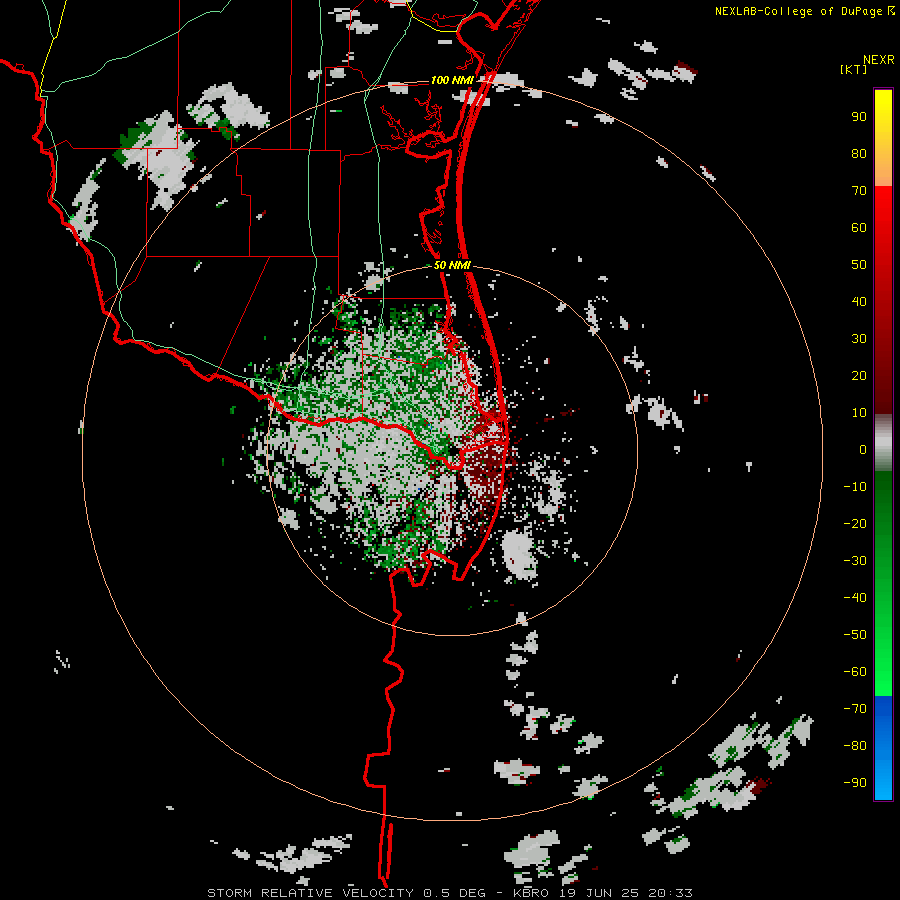
Task: Pick the gray zero-velocity band of the scale
Action: point(883,443)
